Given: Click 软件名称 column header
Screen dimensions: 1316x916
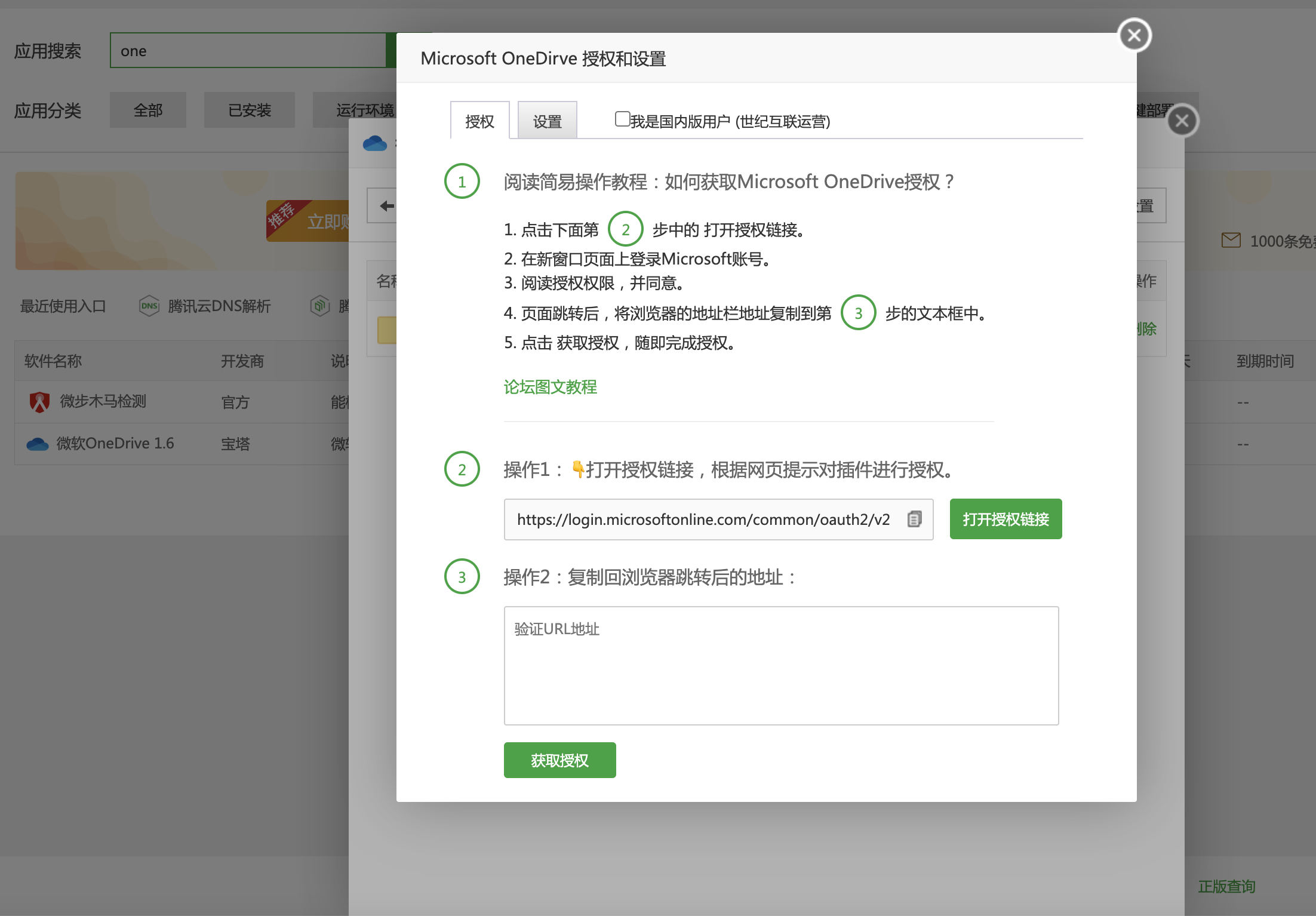Looking at the screenshot, I should (53, 361).
